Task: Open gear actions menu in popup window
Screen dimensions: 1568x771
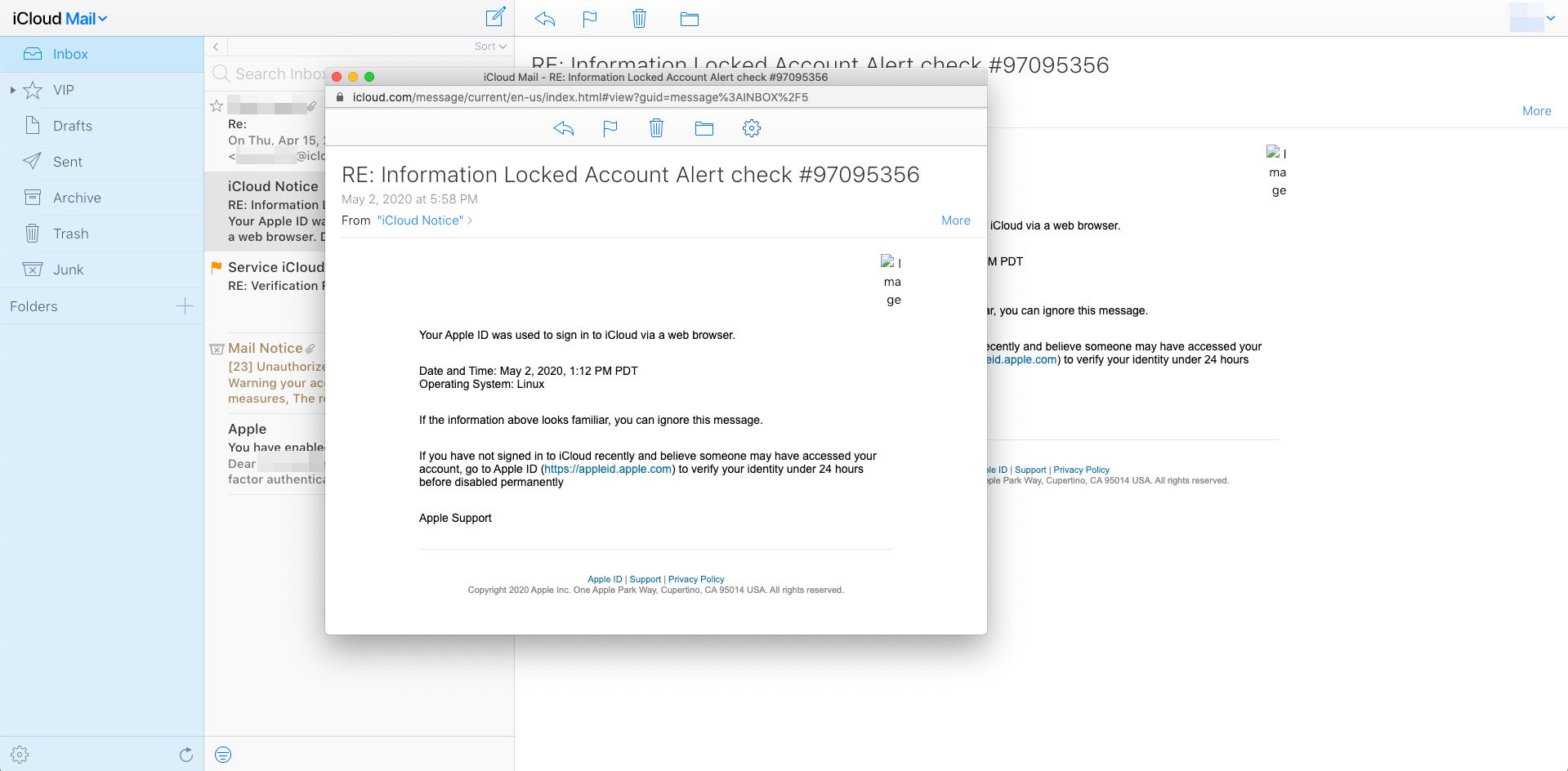Action: (752, 128)
